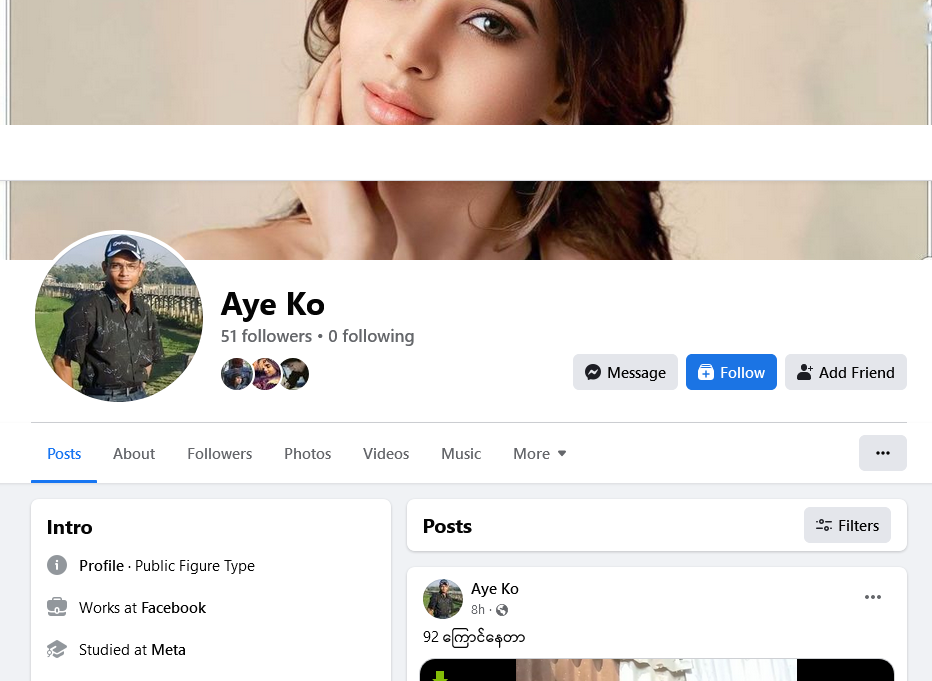
Task: Open the Filters for posts
Action: coord(847,525)
